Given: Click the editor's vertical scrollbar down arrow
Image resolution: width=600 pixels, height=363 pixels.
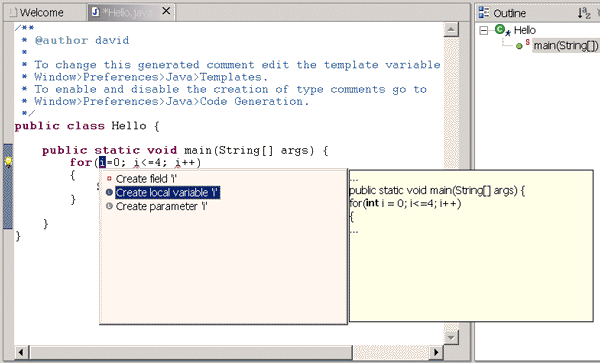Looking at the screenshot, I should (x=452, y=337).
